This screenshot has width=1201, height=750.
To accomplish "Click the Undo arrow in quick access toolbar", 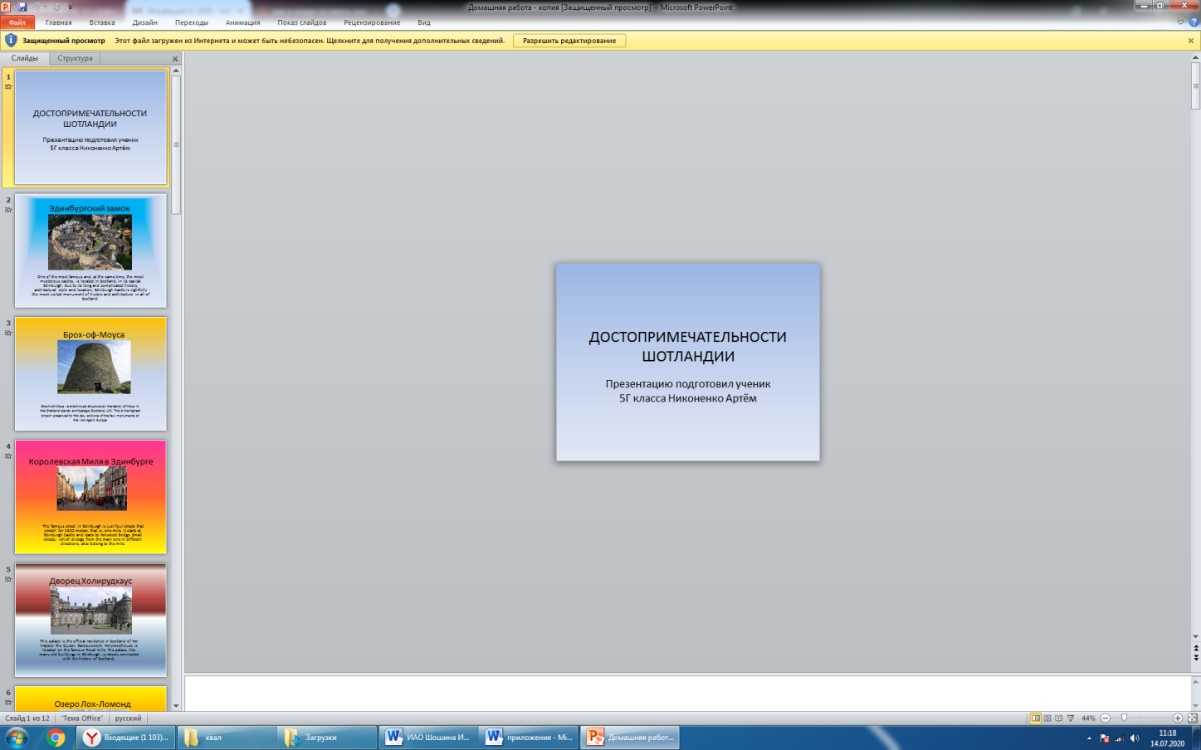I will click(37, 7).
